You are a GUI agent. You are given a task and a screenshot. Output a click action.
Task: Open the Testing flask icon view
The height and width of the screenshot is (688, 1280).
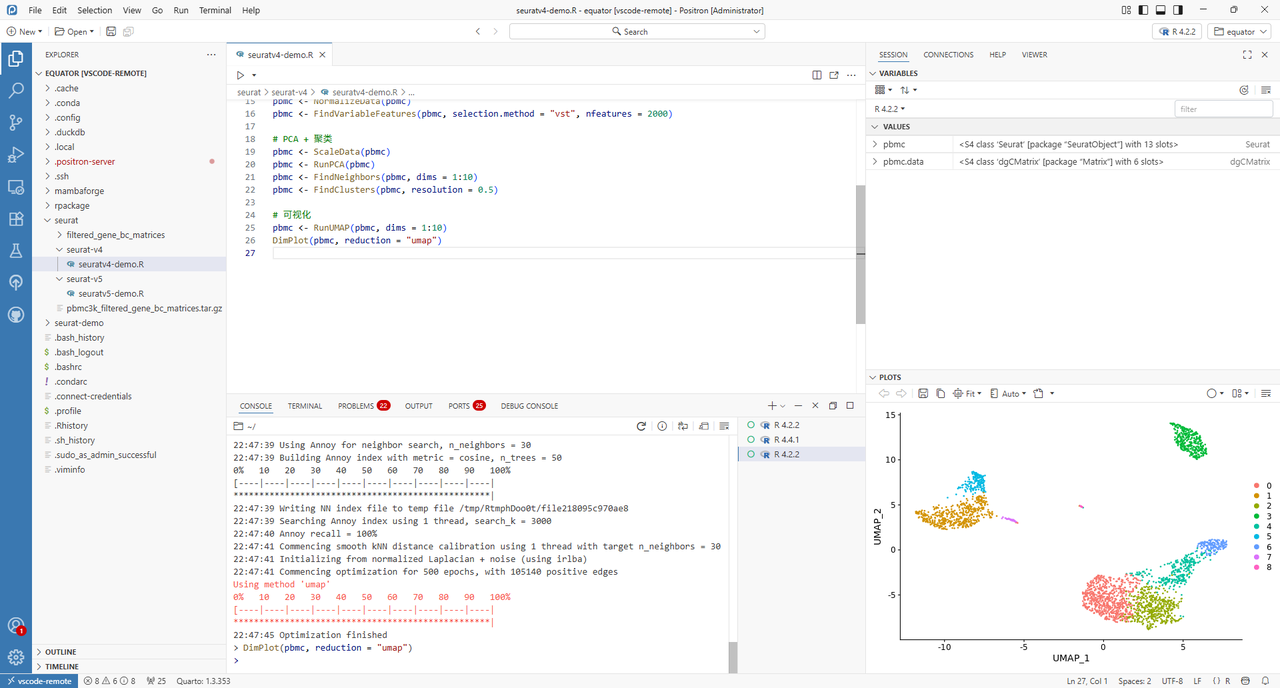16,251
